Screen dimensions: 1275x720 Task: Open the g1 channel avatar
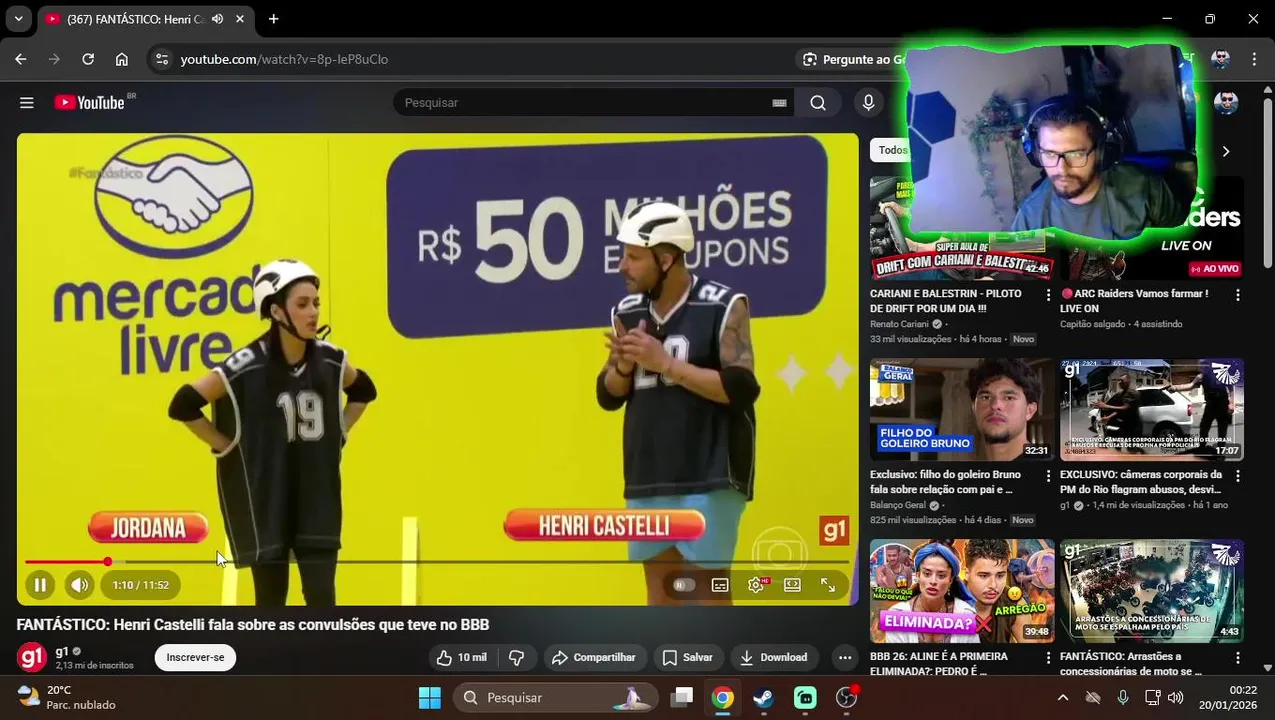point(31,657)
